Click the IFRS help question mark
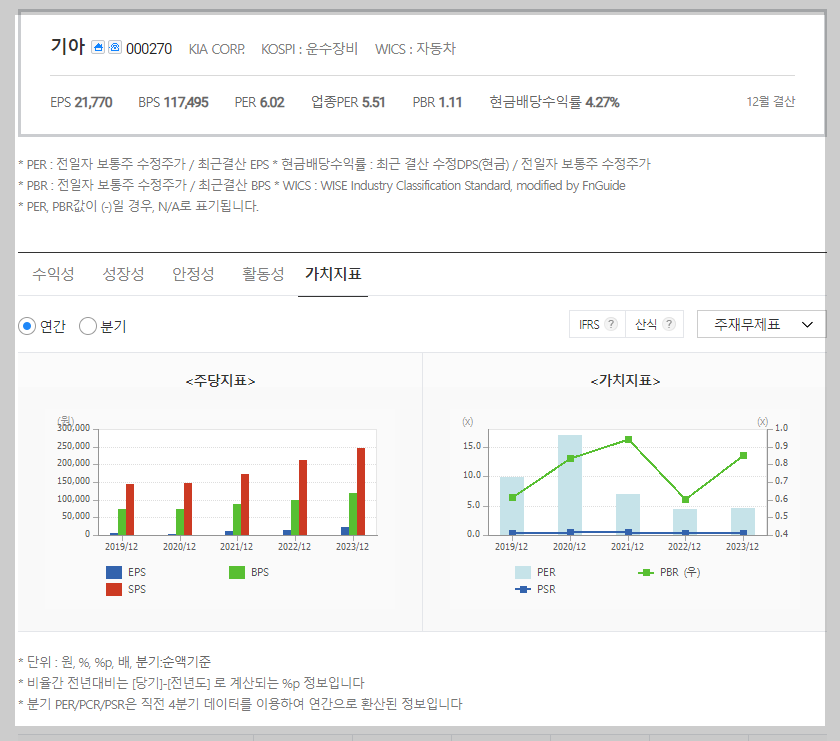Screen dimensions: 840x741 point(611,324)
